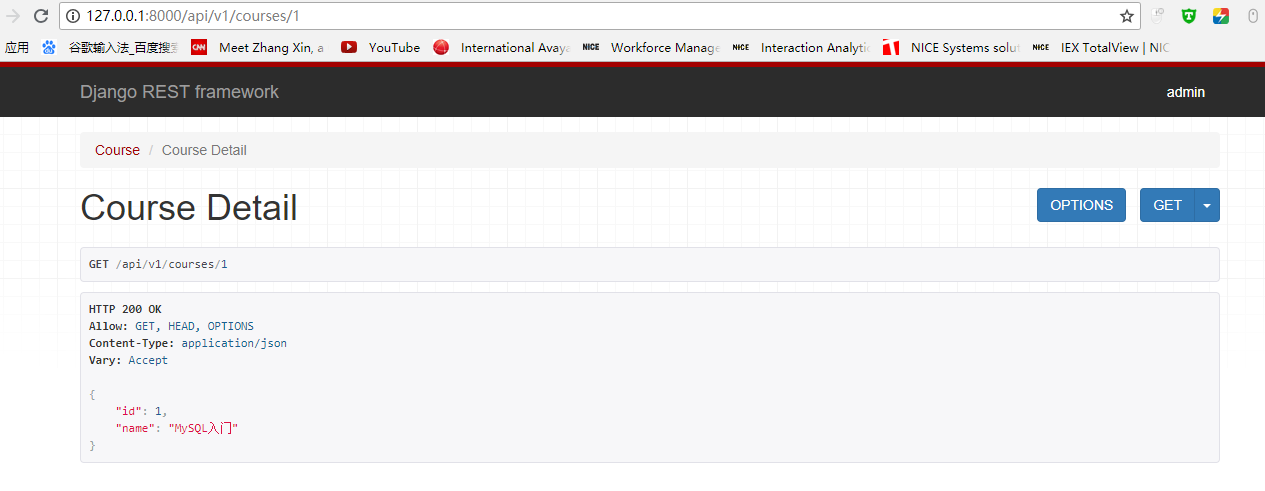The width and height of the screenshot is (1265, 491).
Task: Reload the page with the refresh icon
Action: click(41, 16)
